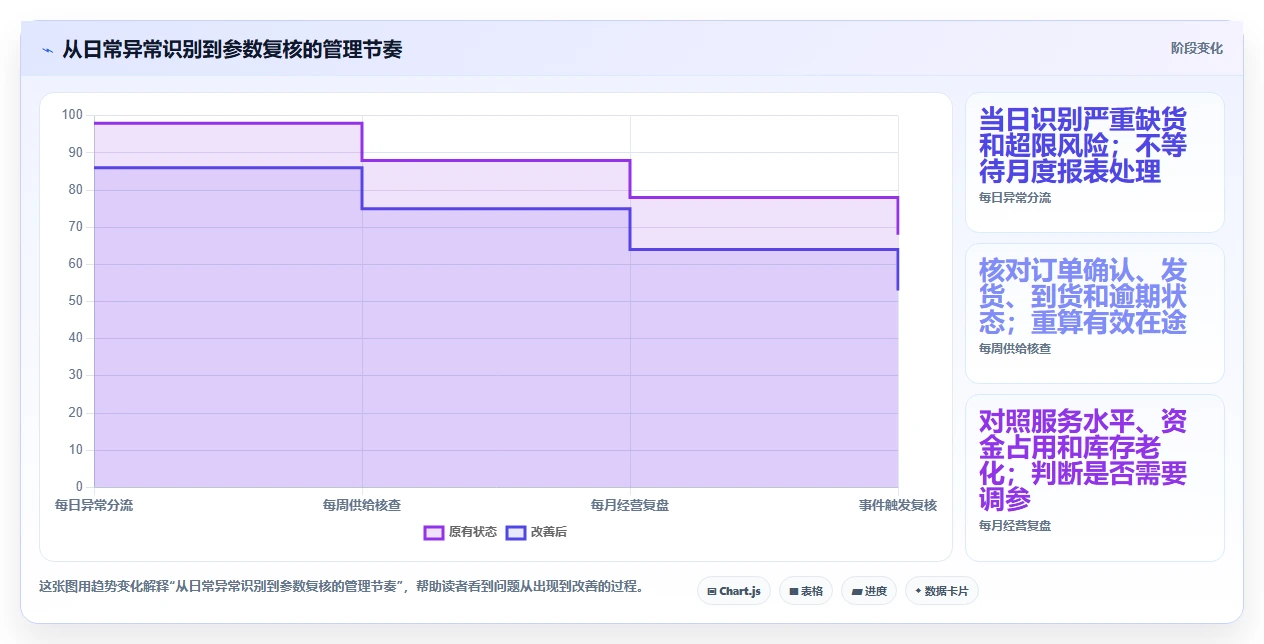The width and height of the screenshot is (1264, 644).
Task: Toggle the 原有状态 legend swatch
Action: (x=433, y=532)
